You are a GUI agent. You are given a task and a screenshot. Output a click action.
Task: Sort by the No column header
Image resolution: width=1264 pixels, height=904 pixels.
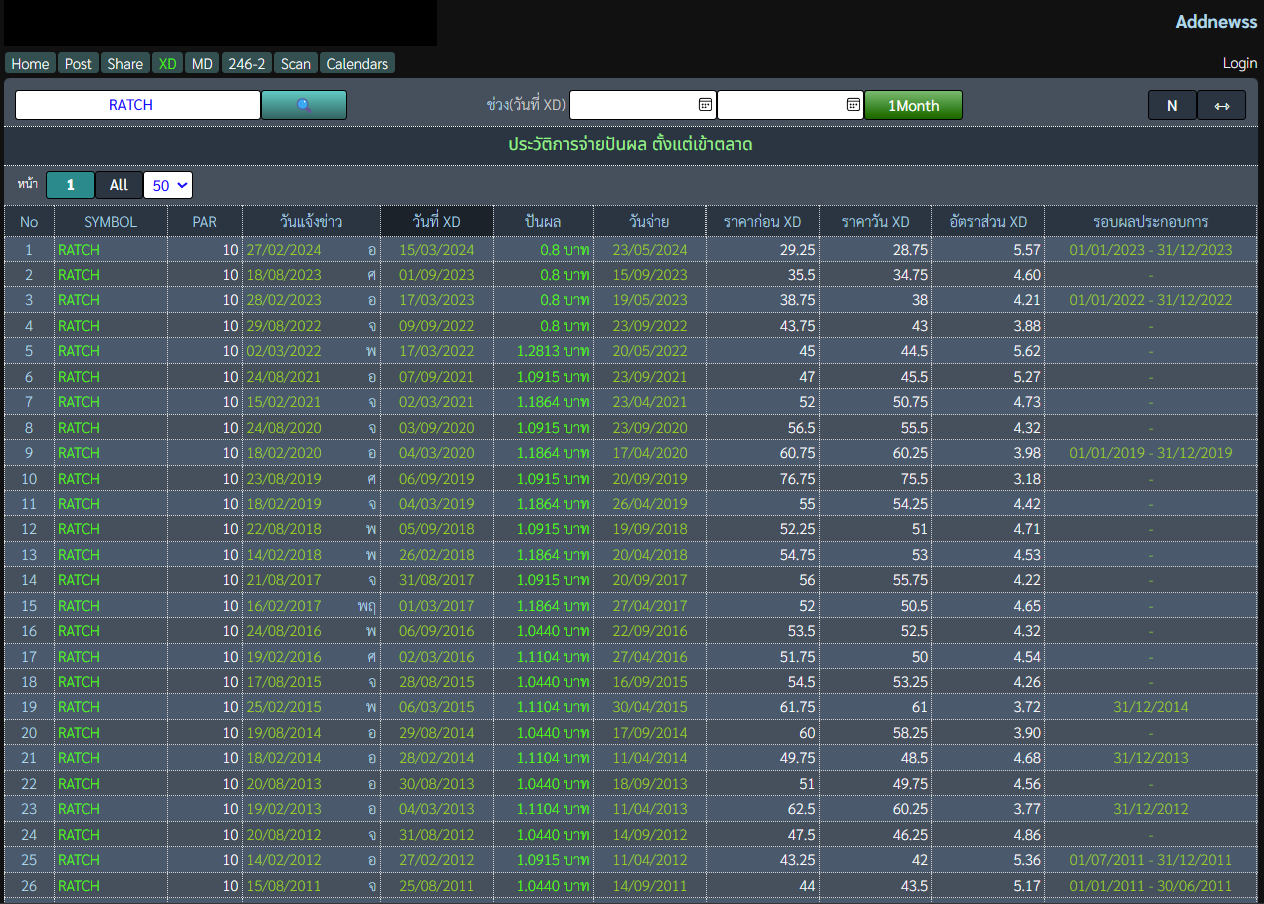[x=29, y=221]
